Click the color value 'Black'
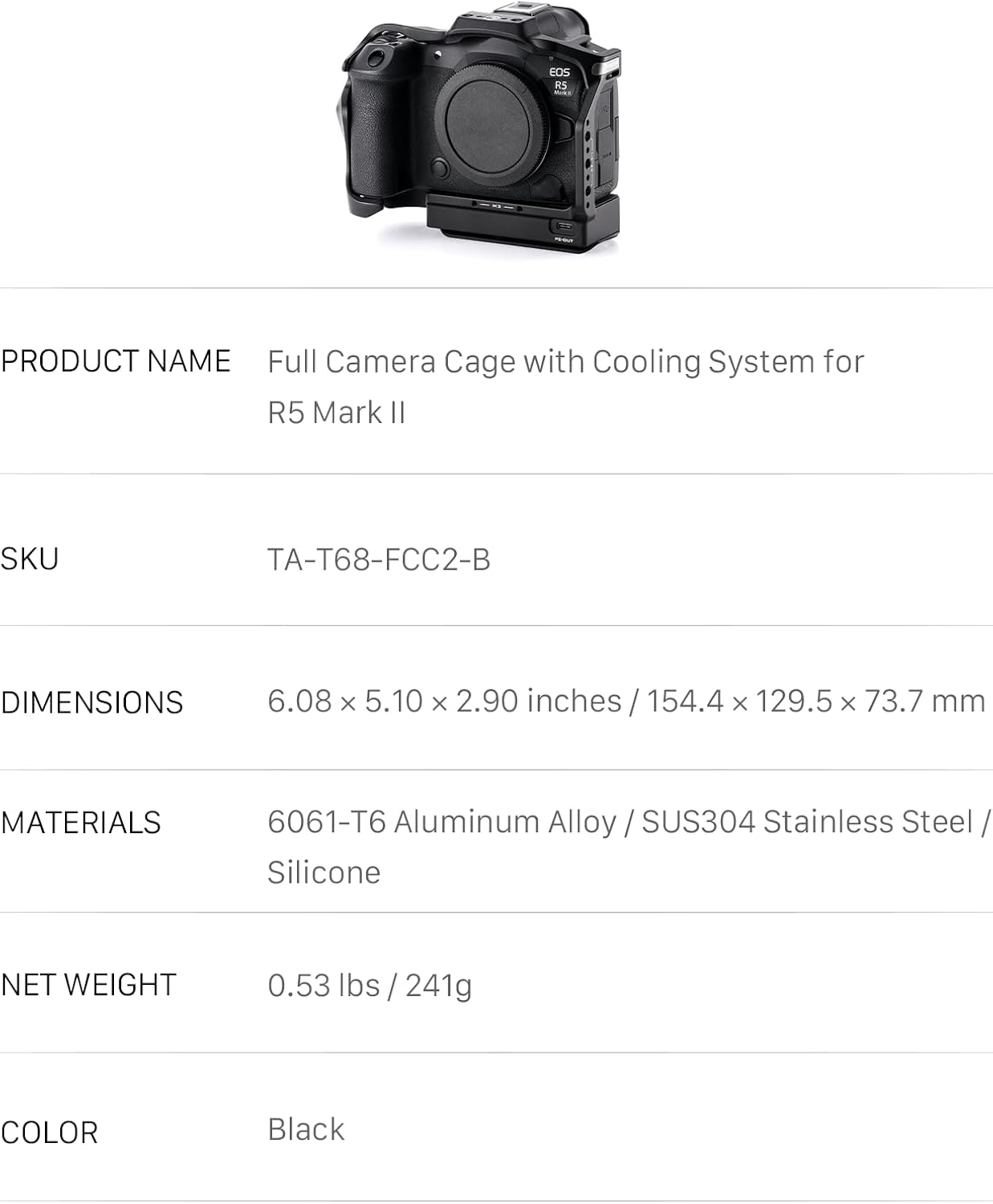 306,1129
